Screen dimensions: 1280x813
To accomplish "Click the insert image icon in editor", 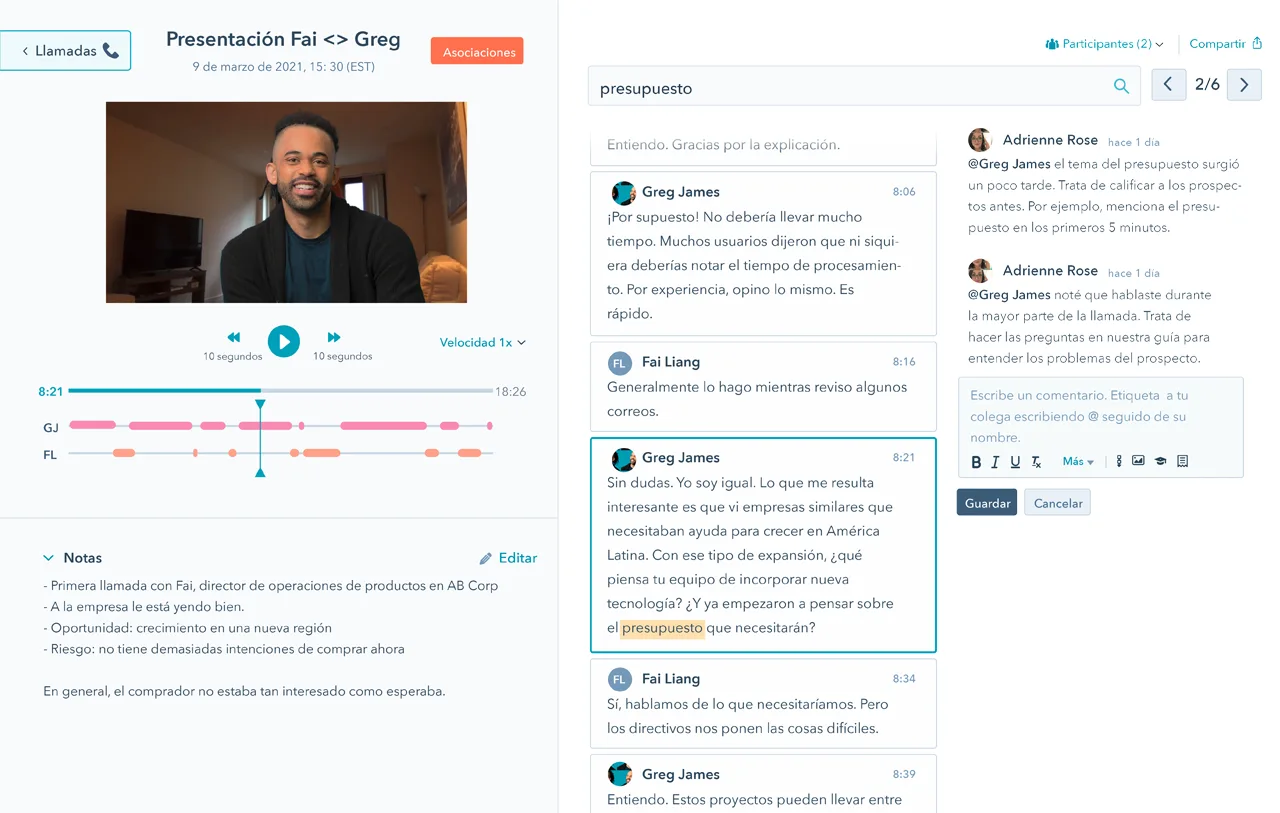I will (x=1138, y=461).
